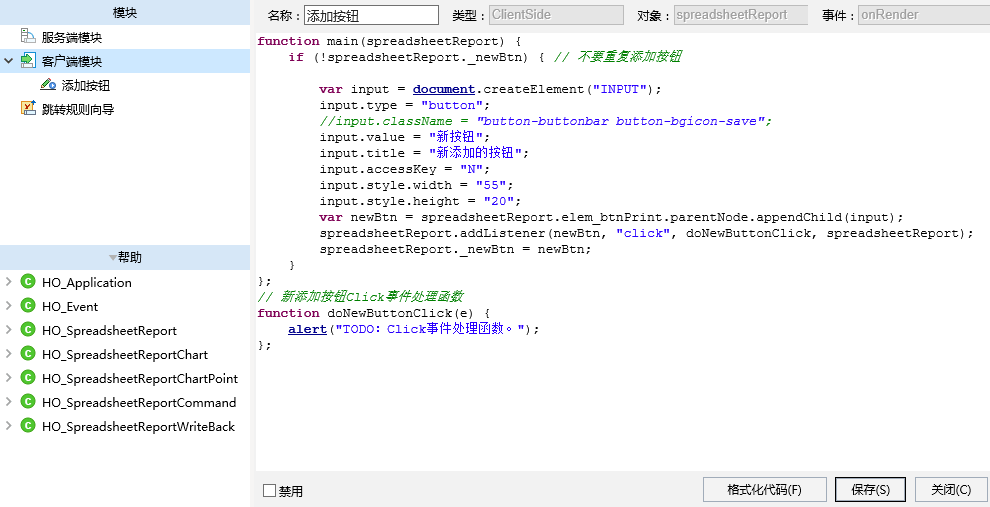
Task: Click the input.accessKey = "N" code line
Action: [405, 169]
